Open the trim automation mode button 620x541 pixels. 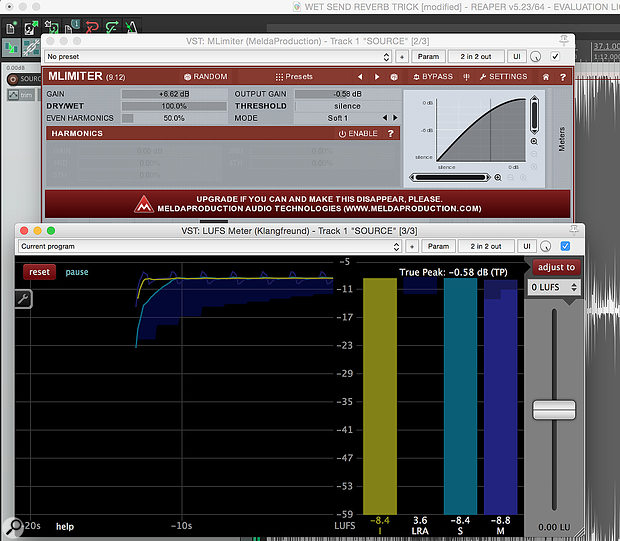(27, 95)
